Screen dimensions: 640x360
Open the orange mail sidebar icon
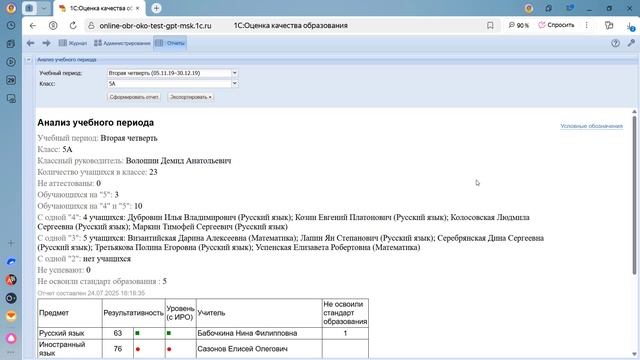11,316
